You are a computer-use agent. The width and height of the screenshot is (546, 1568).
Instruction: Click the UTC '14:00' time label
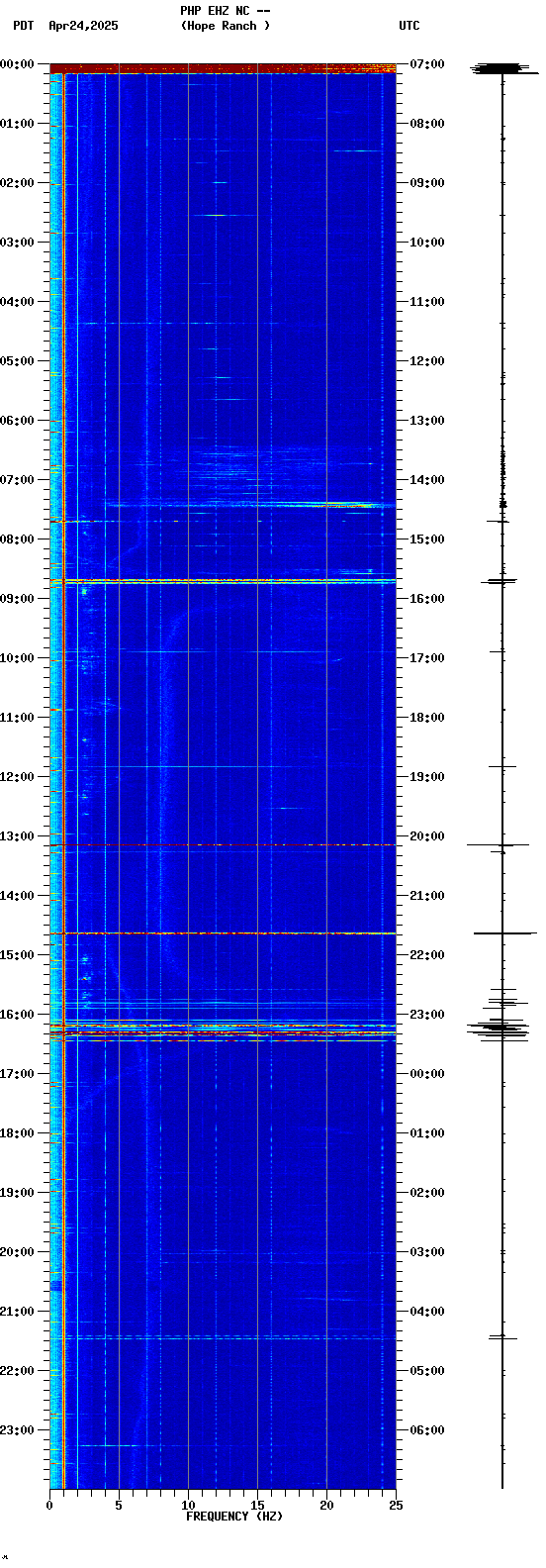(426, 480)
